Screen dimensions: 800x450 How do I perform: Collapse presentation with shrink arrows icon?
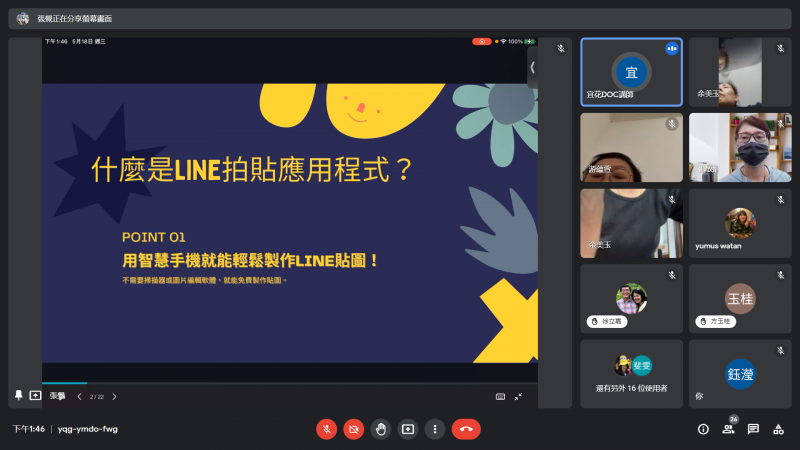coord(518,396)
